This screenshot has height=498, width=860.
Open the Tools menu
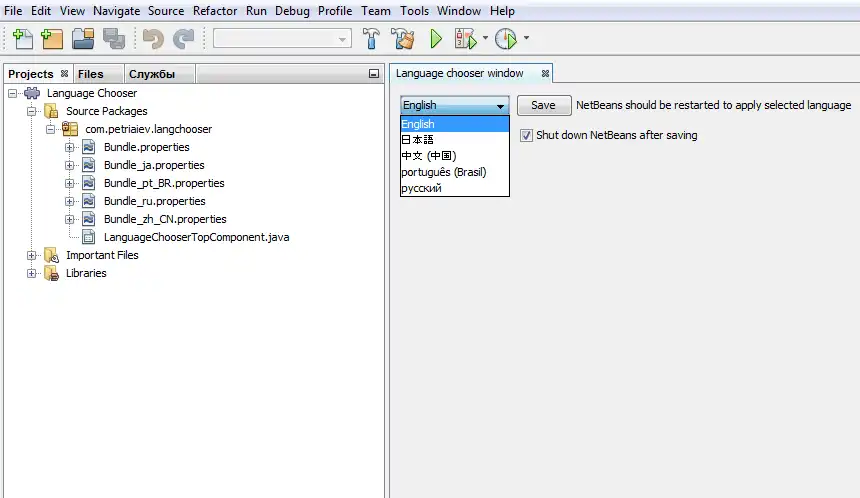pos(414,11)
